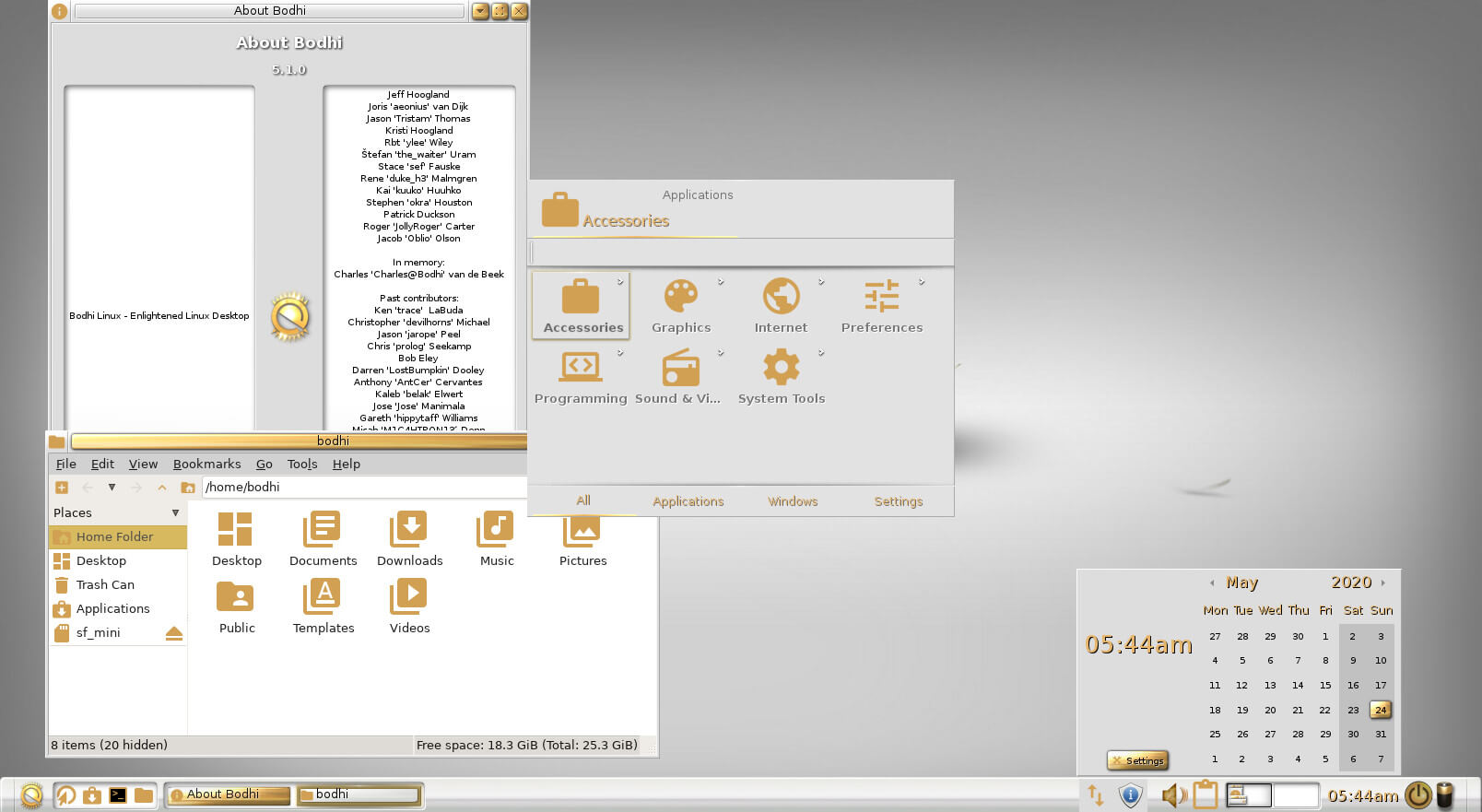Open the Bookmarks menu

(x=206, y=464)
